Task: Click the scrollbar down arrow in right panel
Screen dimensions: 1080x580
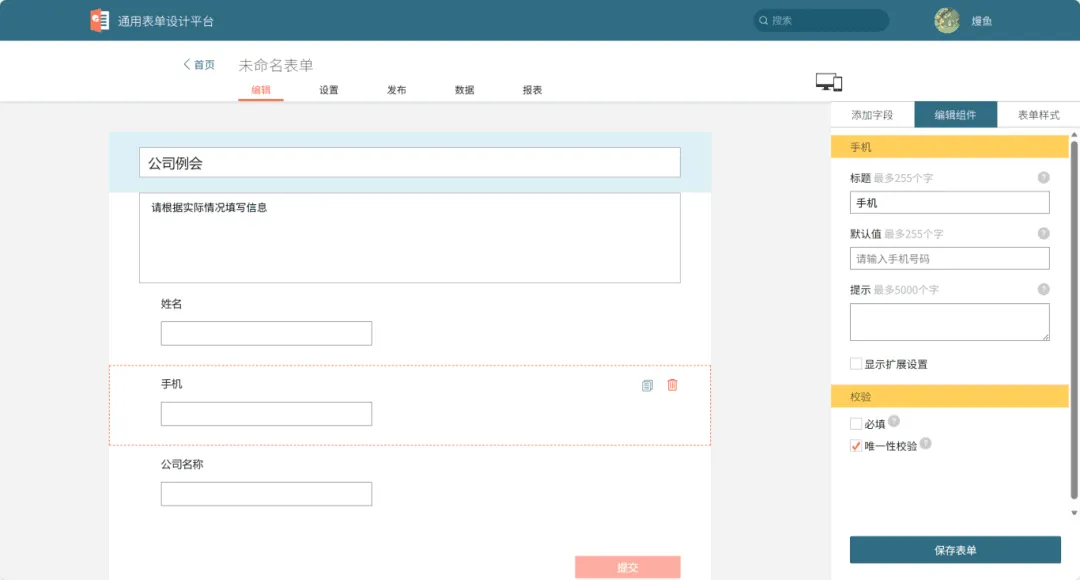Action: (1074, 513)
